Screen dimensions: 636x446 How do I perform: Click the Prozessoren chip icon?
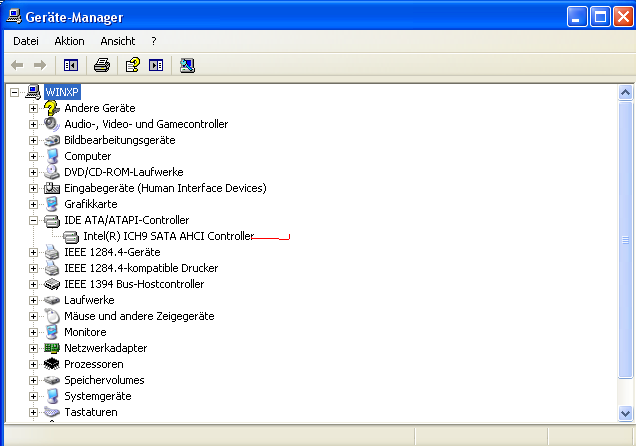(52, 364)
